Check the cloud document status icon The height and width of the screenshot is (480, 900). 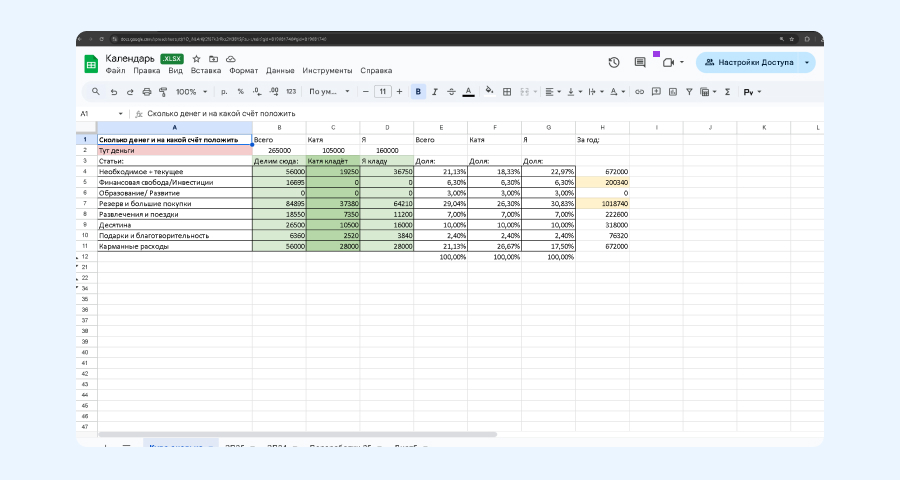click(231, 59)
